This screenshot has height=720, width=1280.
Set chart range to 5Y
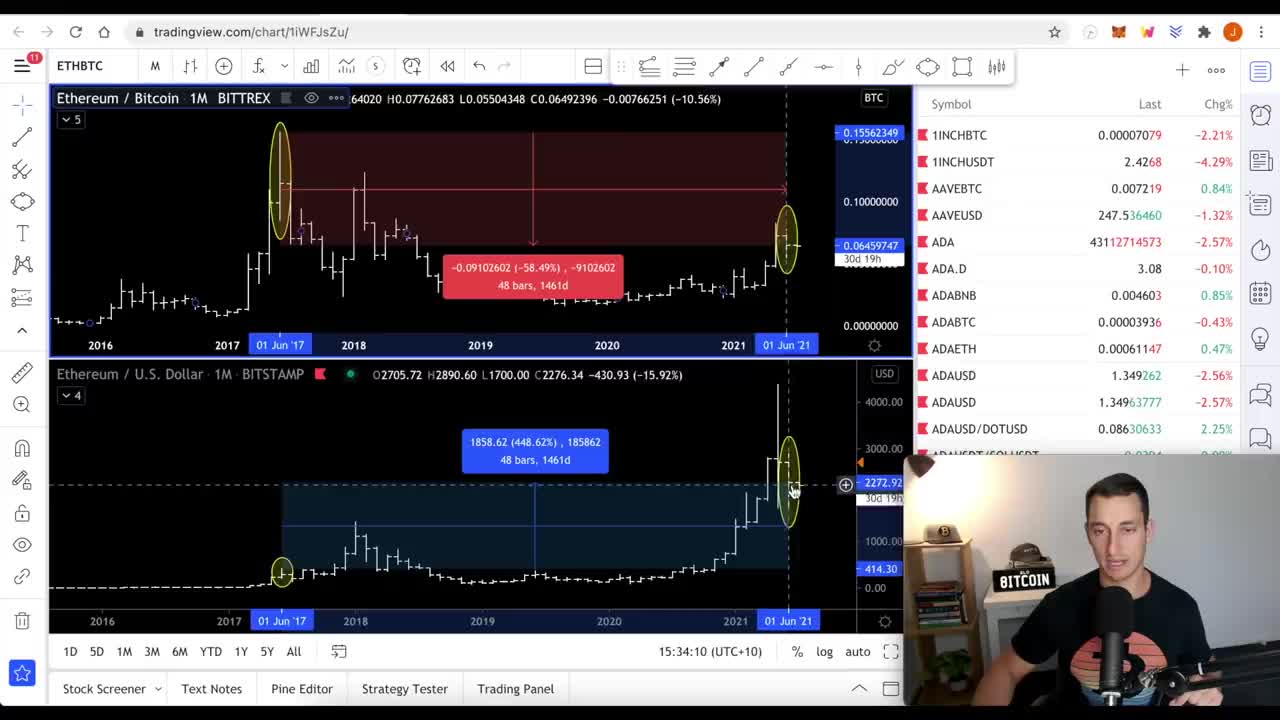(267, 651)
